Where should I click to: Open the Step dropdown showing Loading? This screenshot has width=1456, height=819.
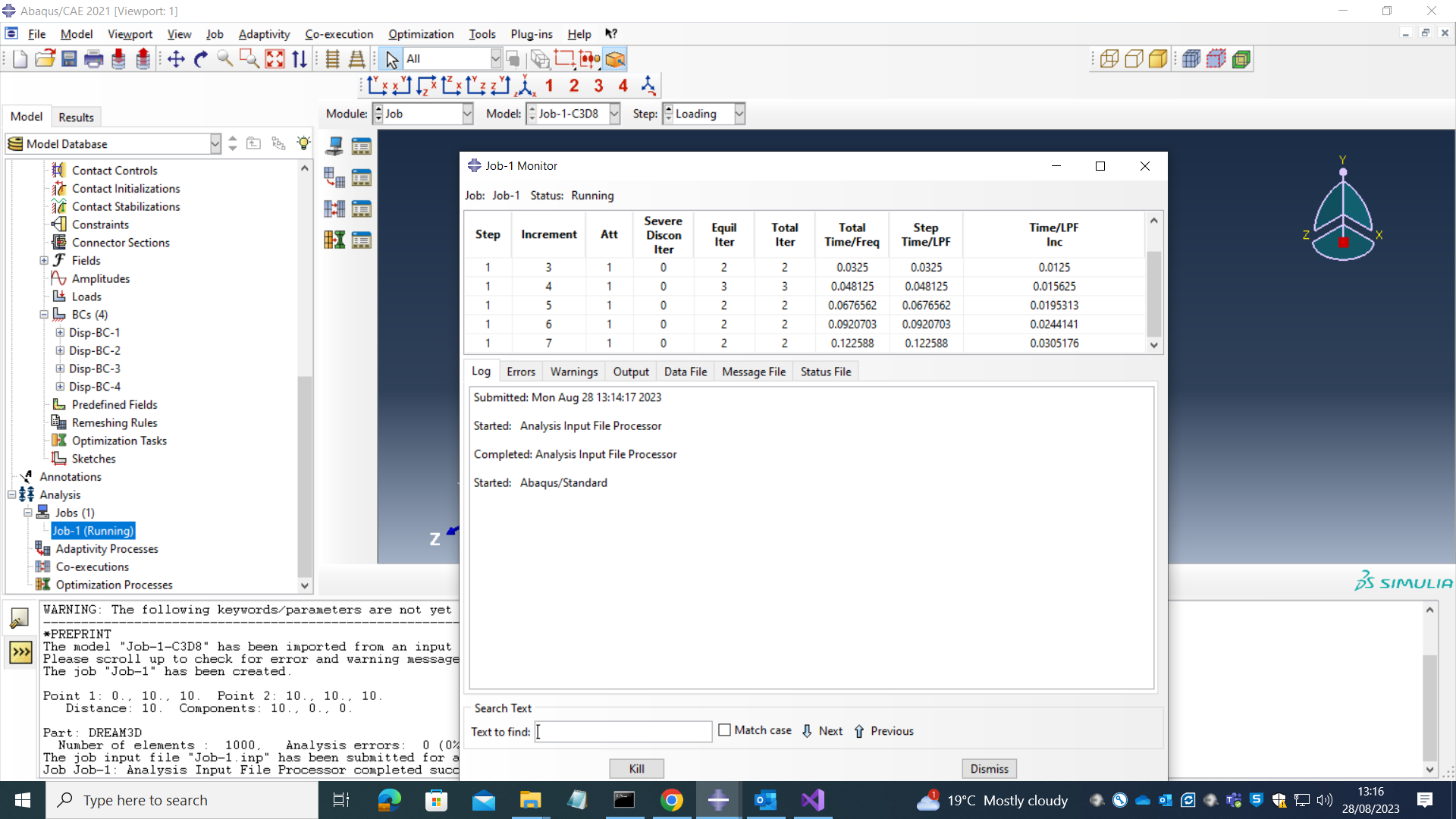point(739,114)
